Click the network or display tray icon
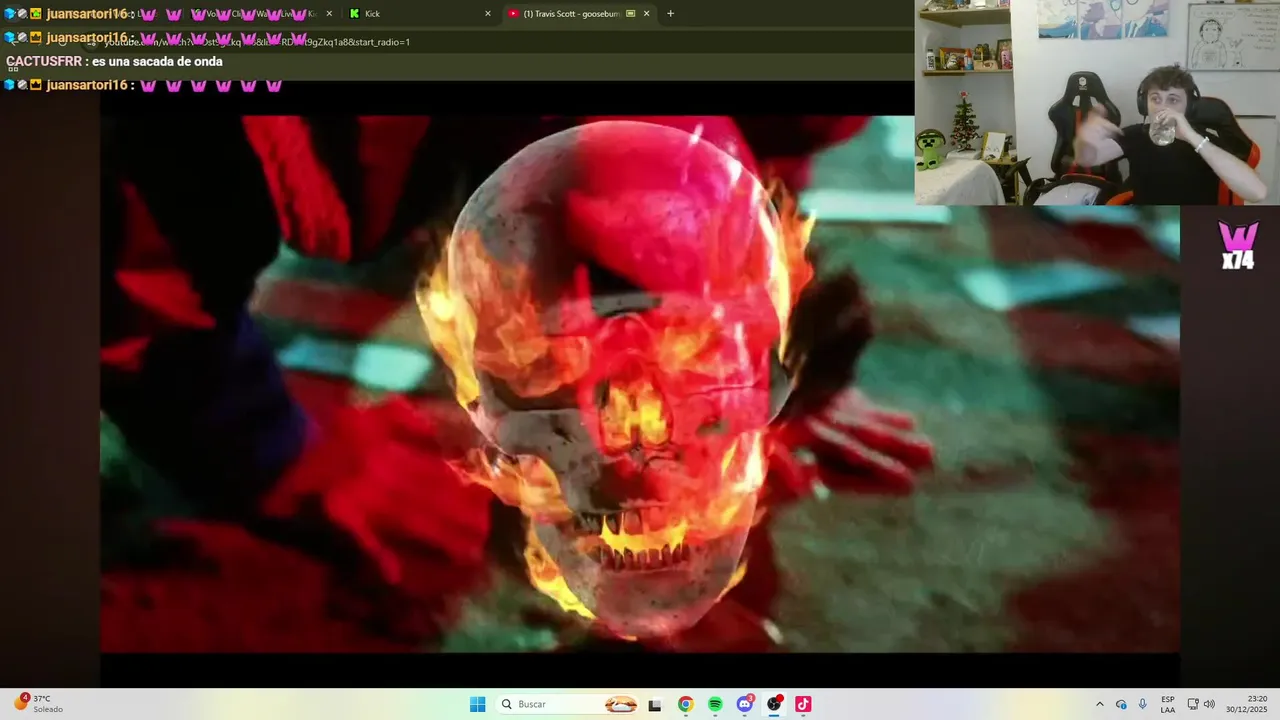The height and width of the screenshot is (720, 1280). tap(1193, 704)
